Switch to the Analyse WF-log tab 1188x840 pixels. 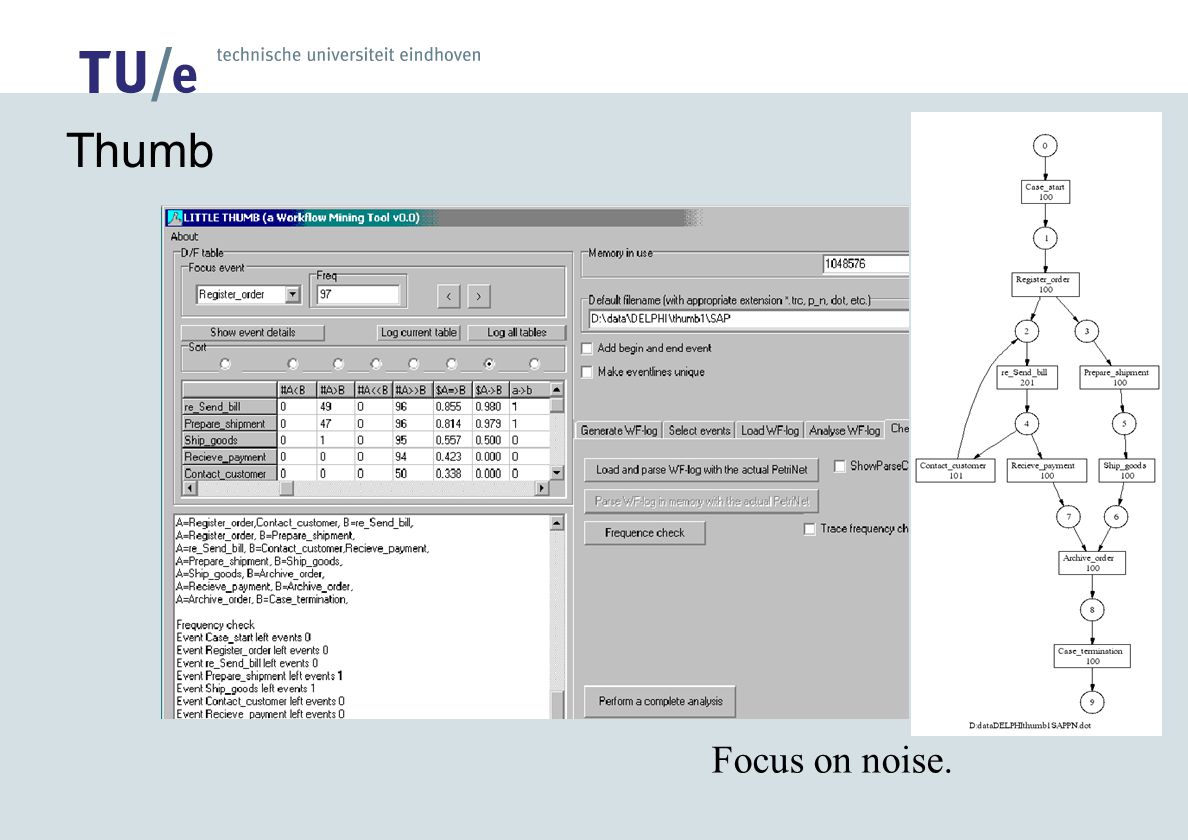pos(845,430)
